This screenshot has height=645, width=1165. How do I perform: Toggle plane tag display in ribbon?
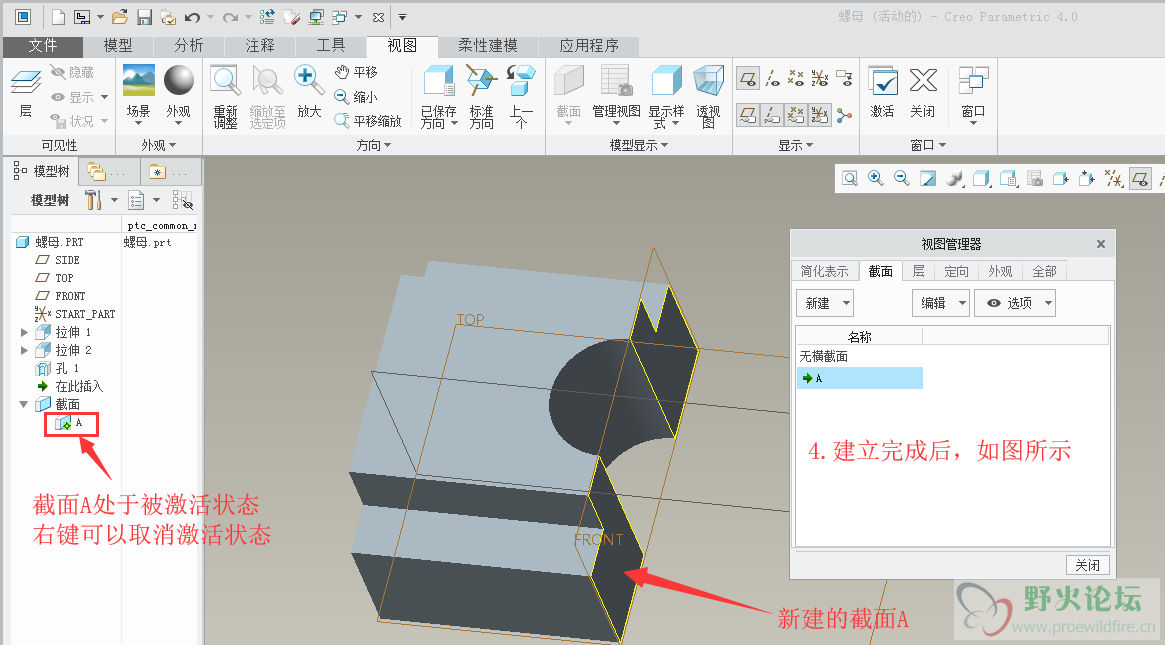click(748, 115)
